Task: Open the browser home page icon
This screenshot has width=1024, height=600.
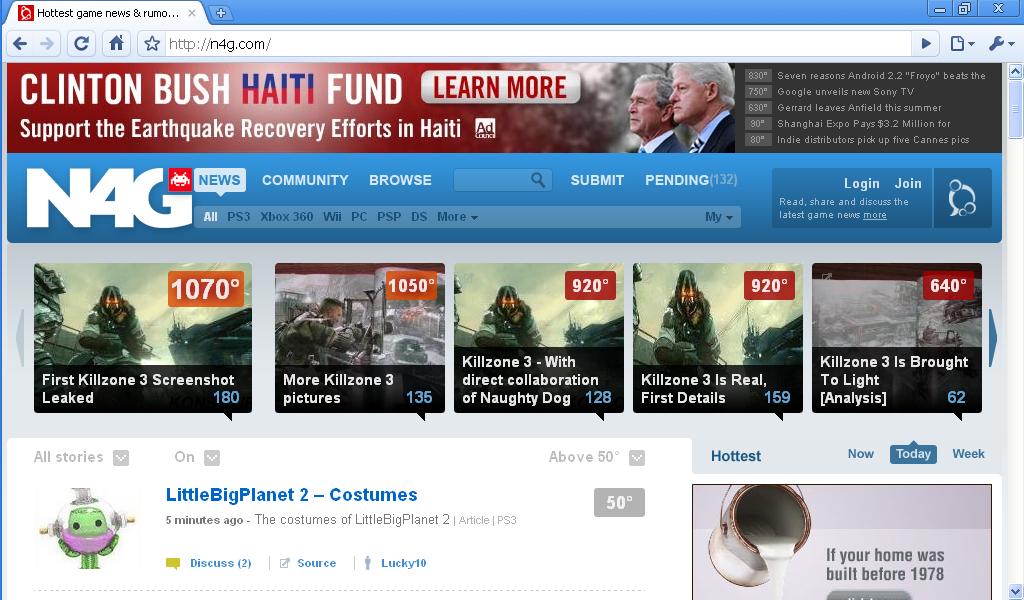Action: [116, 44]
